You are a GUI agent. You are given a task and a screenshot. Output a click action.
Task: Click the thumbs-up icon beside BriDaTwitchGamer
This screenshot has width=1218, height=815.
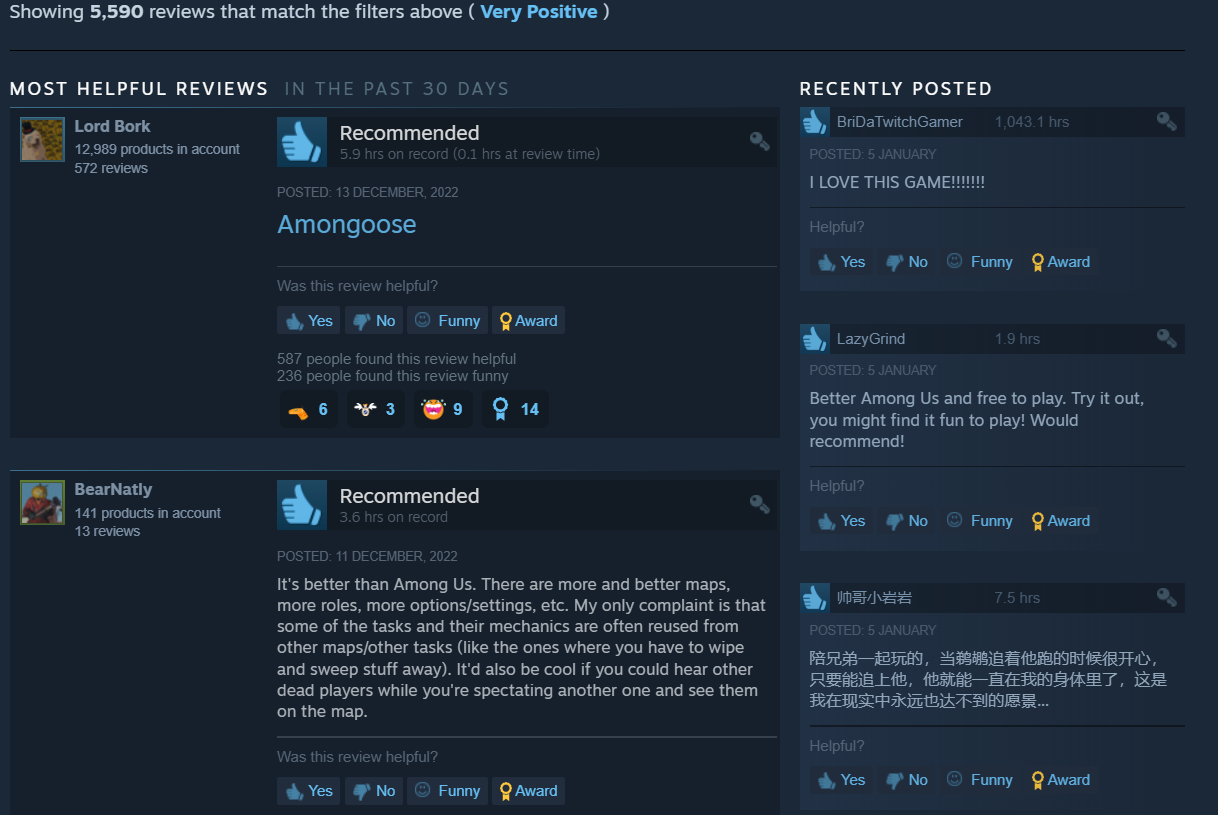(814, 122)
